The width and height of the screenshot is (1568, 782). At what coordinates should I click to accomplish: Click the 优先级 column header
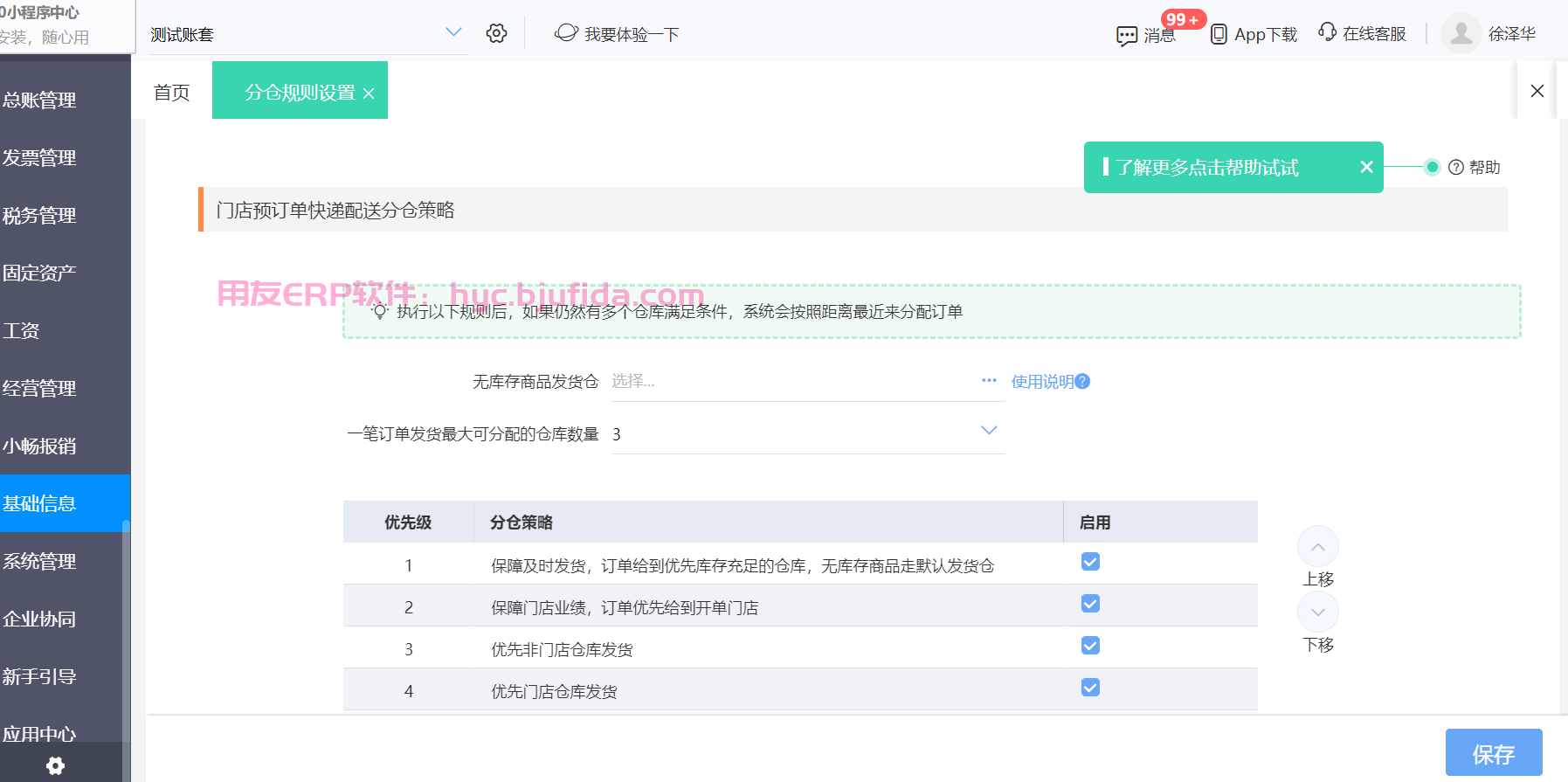[x=408, y=522]
